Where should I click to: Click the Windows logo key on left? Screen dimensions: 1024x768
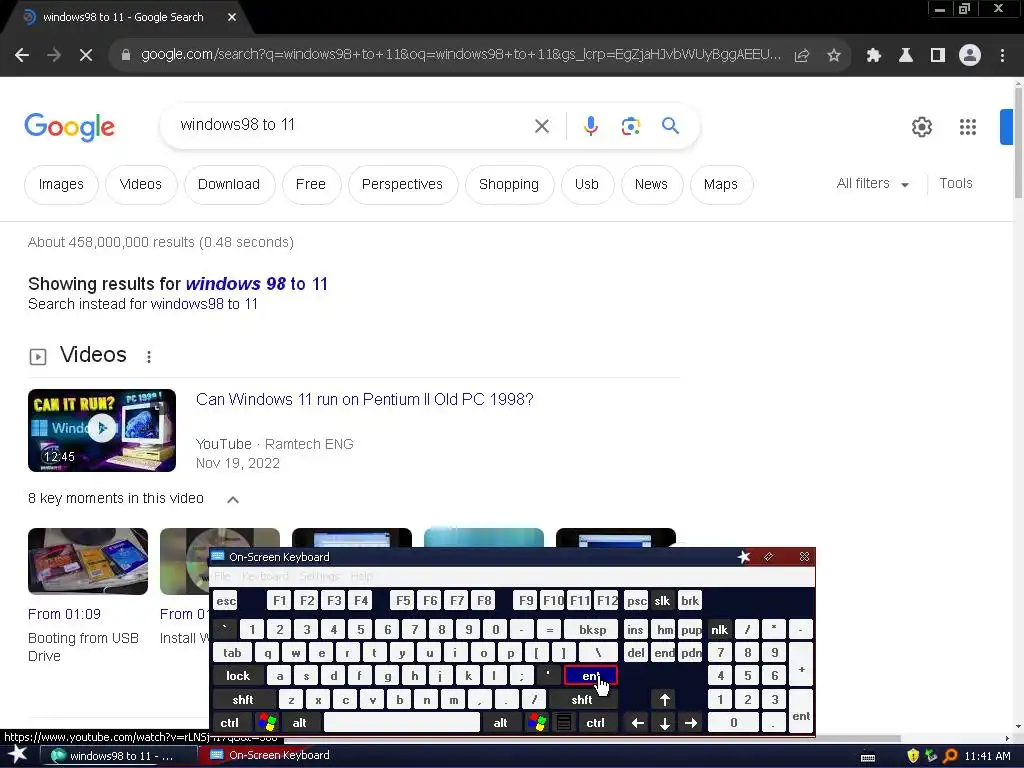(x=266, y=723)
